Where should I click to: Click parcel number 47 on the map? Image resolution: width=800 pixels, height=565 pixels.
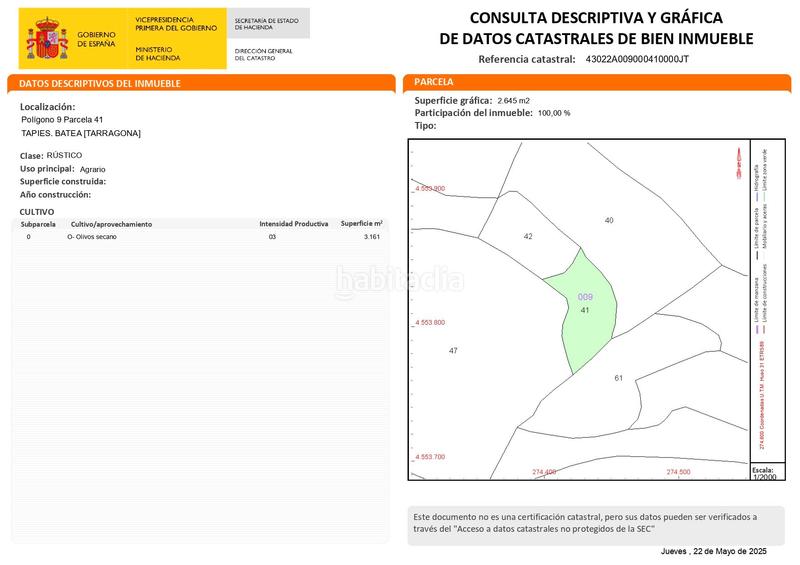[453, 351]
